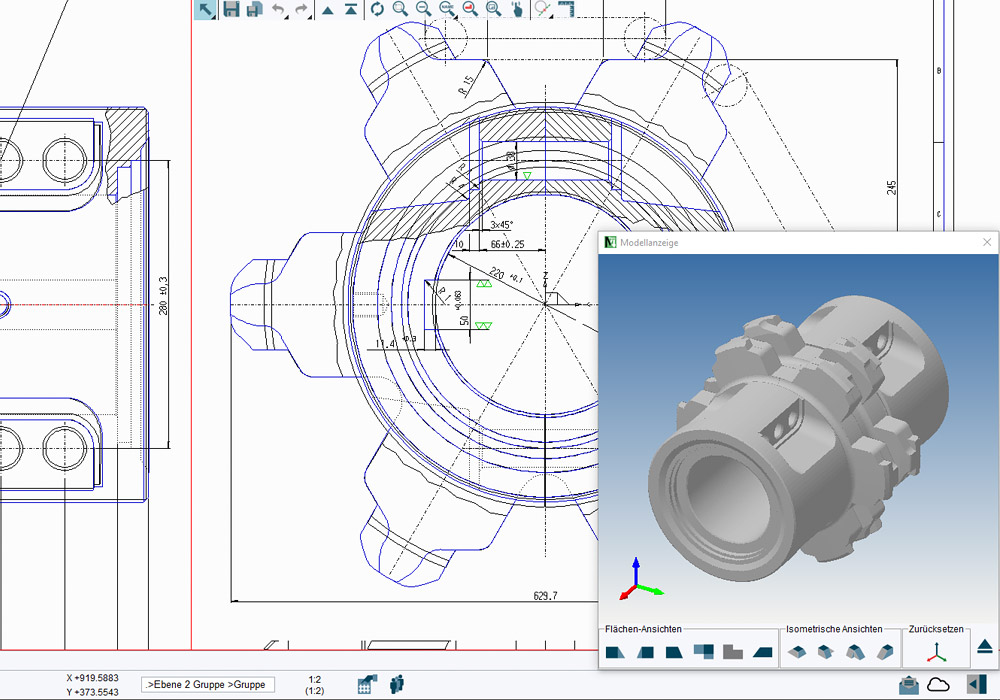
Task: Activate the pan hand tool
Action: pos(517,9)
